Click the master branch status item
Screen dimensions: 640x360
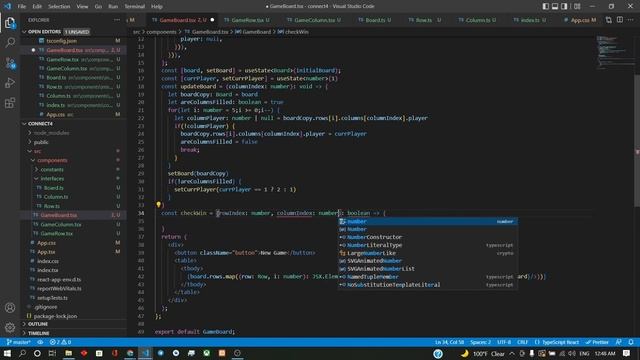click(x=18, y=342)
